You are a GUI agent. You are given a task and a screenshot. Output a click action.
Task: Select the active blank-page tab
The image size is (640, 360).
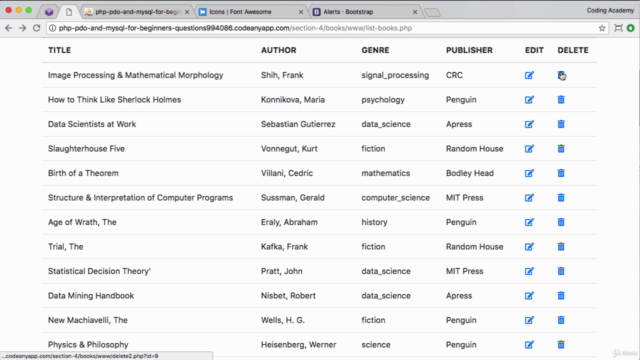pyautogui.click(x=69, y=12)
